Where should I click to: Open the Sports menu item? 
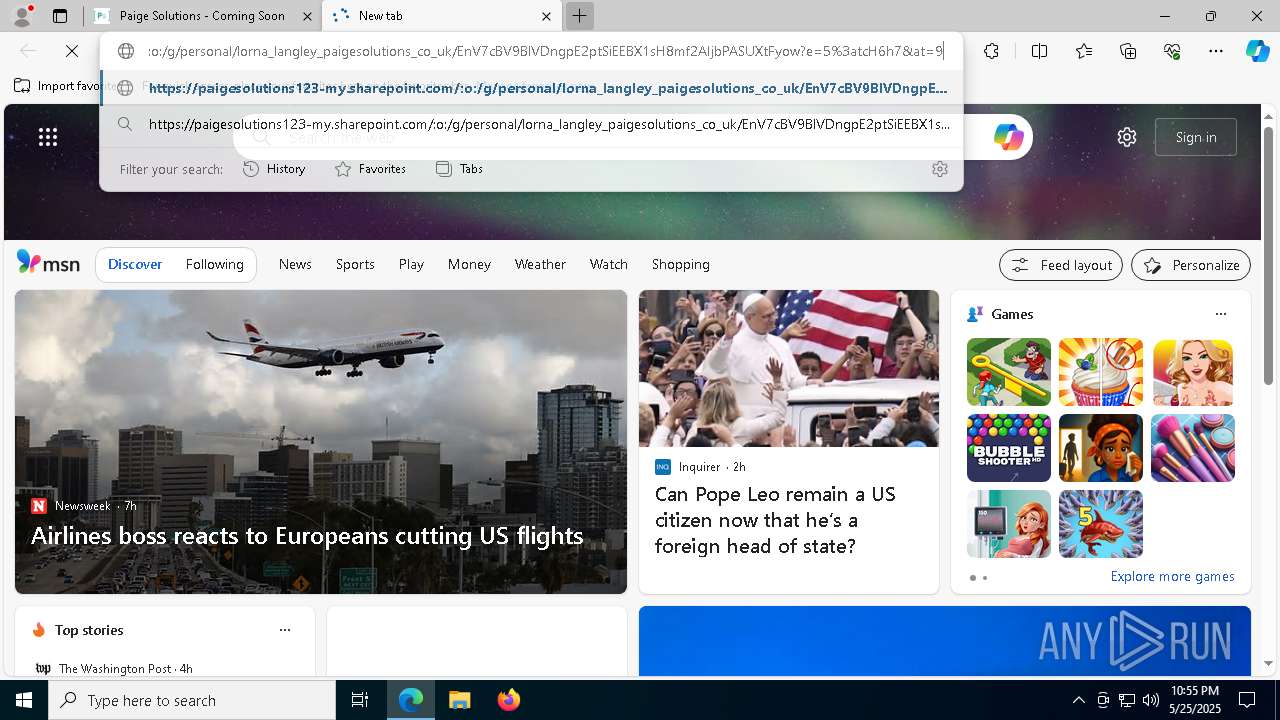[x=355, y=264]
